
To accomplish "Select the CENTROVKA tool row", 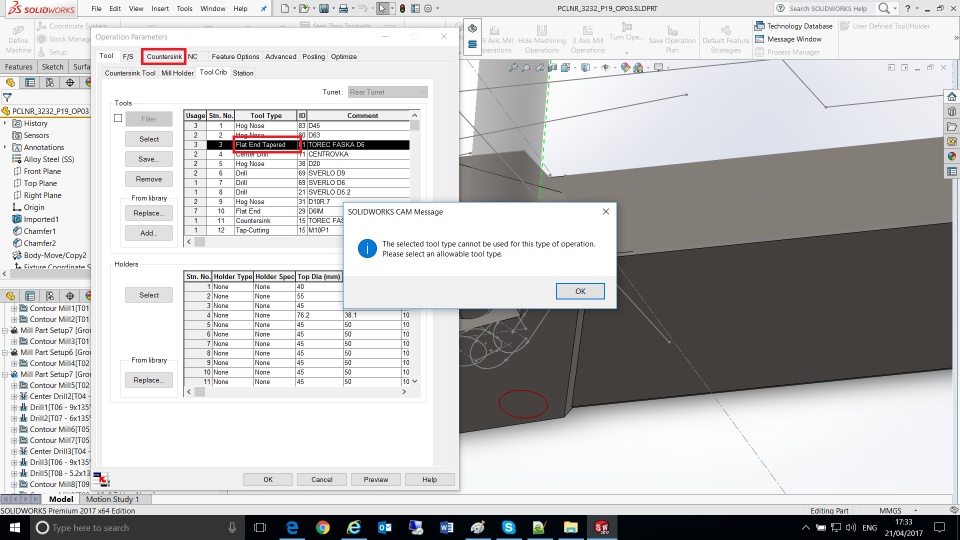I will click(x=296, y=154).
